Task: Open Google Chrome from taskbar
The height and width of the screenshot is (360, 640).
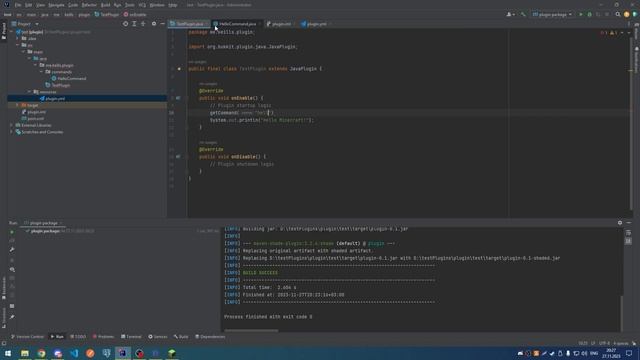Action: (41, 353)
